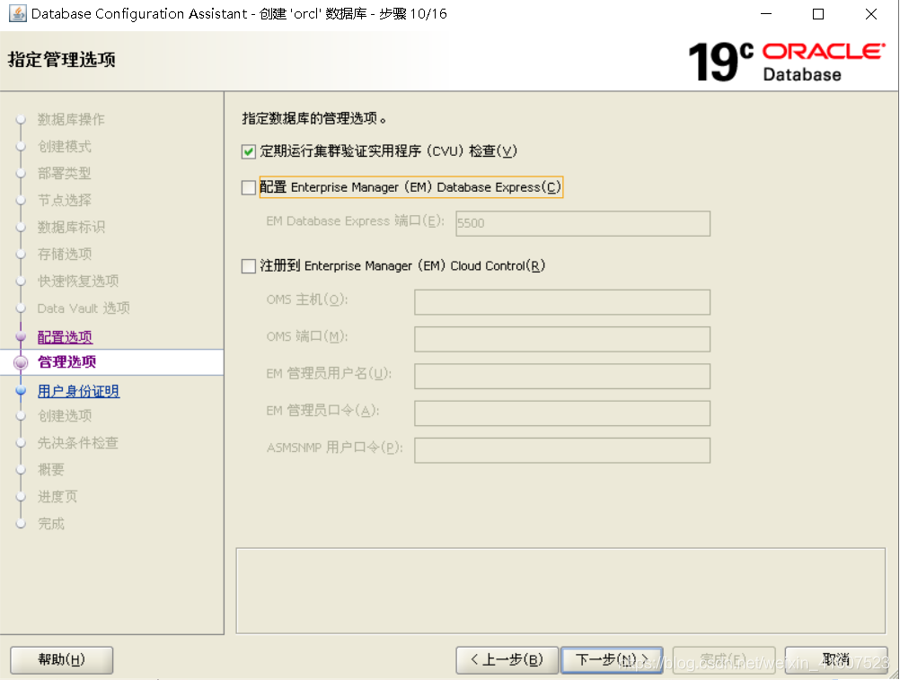The height and width of the screenshot is (682, 900).
Task: Click the 数据库操作 step in sidebar
Action: pyautogui.click(x=71, y=119)
